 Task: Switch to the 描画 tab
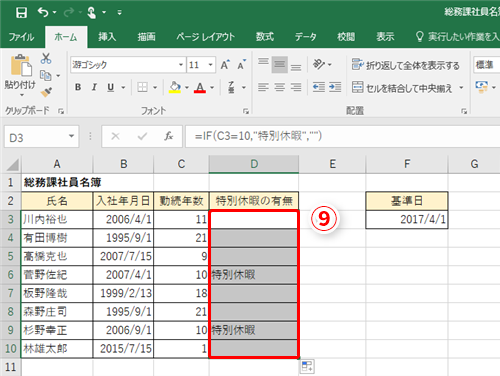(x=147, y=37)
